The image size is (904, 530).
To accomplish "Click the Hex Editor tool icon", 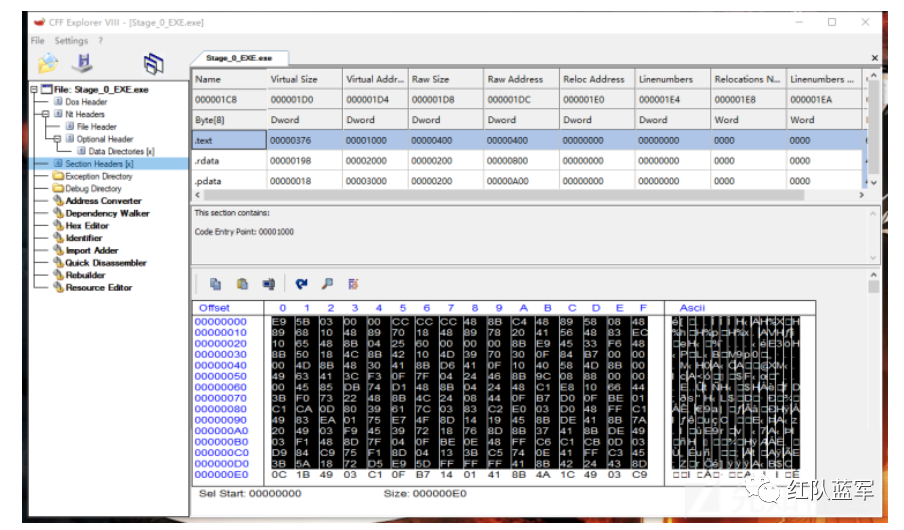I will [x=58, y=225].
